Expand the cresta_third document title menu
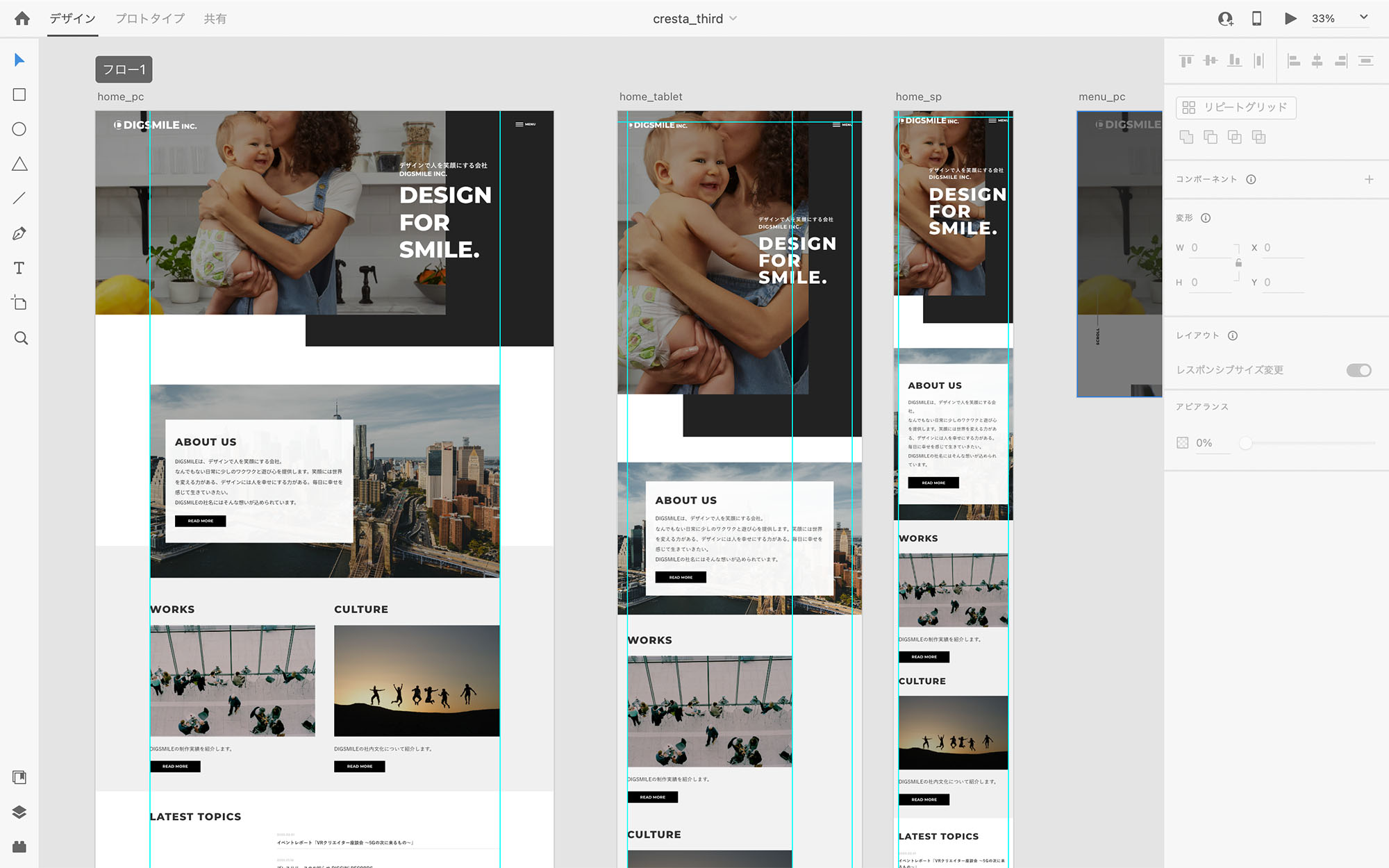 coord(733,19)
